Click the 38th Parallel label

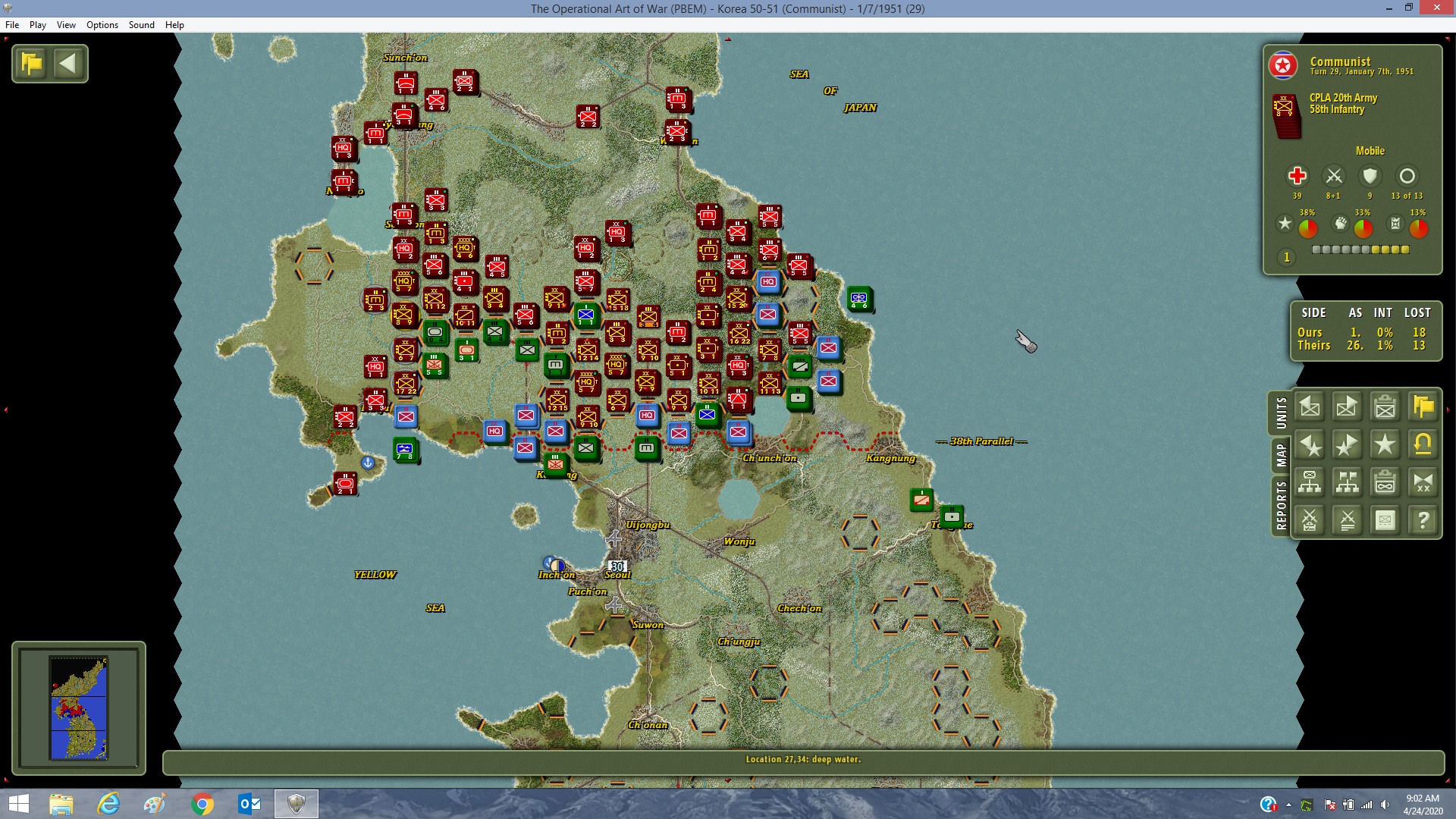click(981, 441)
